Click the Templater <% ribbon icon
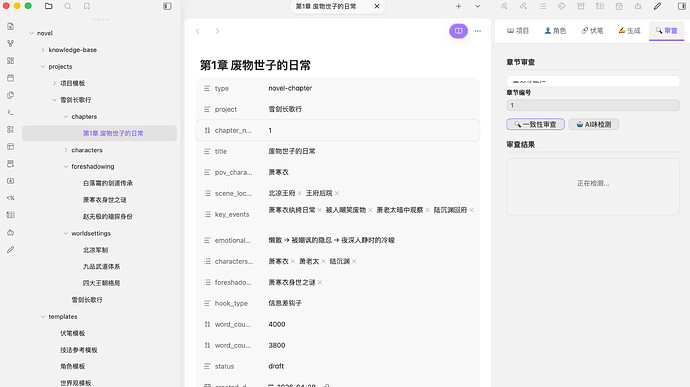 [11, 198]
